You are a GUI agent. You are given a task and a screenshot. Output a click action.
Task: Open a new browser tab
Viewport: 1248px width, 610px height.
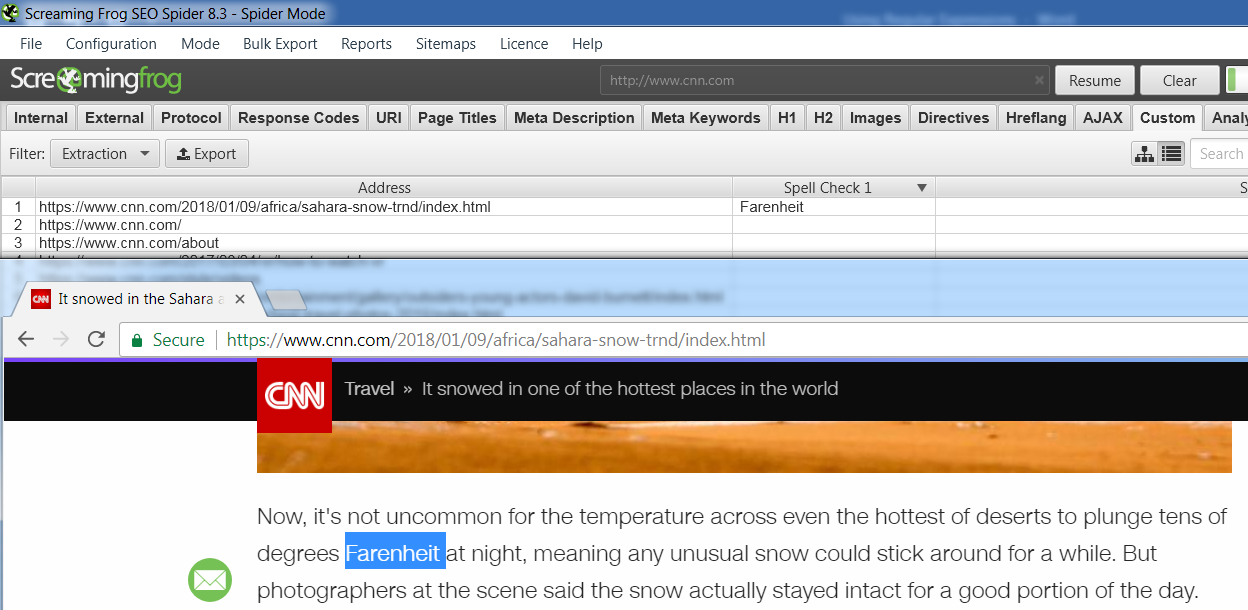coord(286,299)
